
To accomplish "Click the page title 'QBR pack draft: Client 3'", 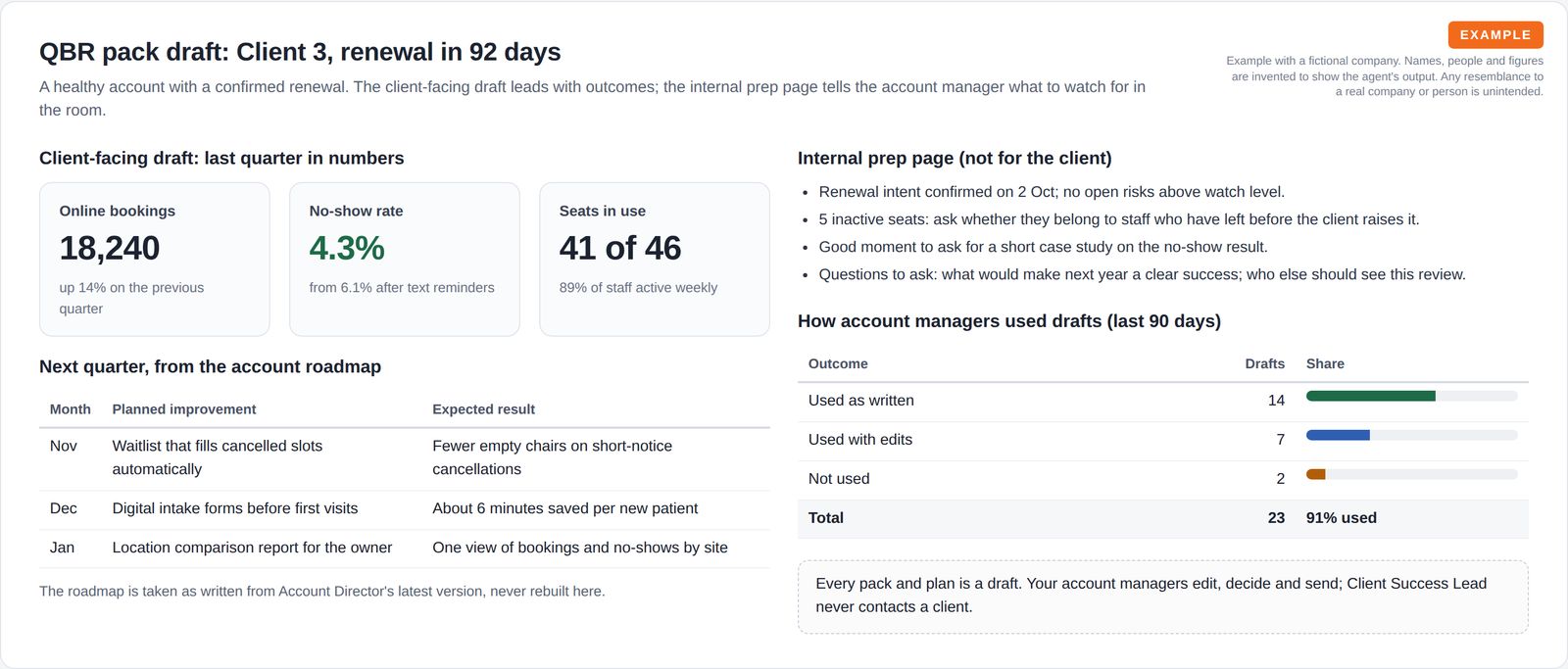I will (x=300, y=52).
